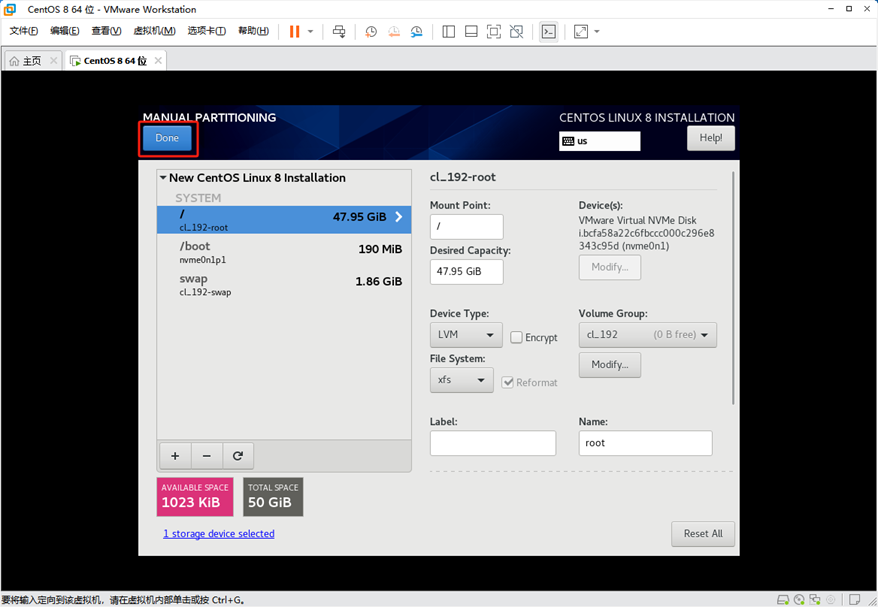Open the us keyboard layout selector
This screenshot has height=607, width=878.
pyautogui.click(x=599, y=141)
